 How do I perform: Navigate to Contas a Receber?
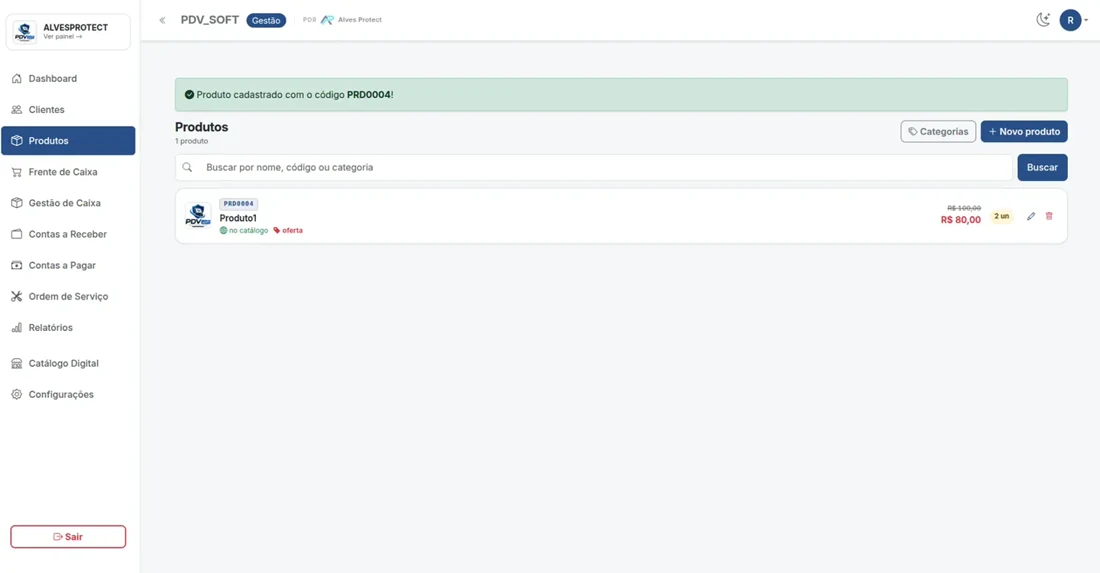pos(68,234)
